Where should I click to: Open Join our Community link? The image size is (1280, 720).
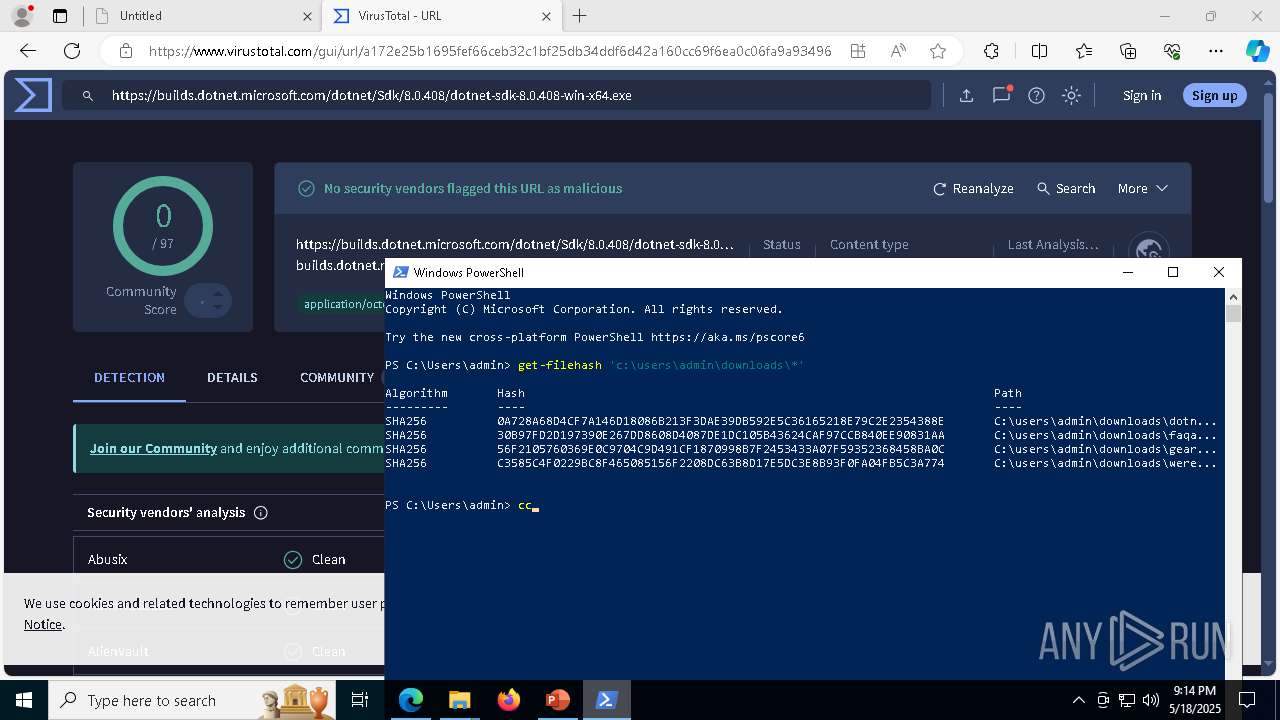click(x=153, y=448)
